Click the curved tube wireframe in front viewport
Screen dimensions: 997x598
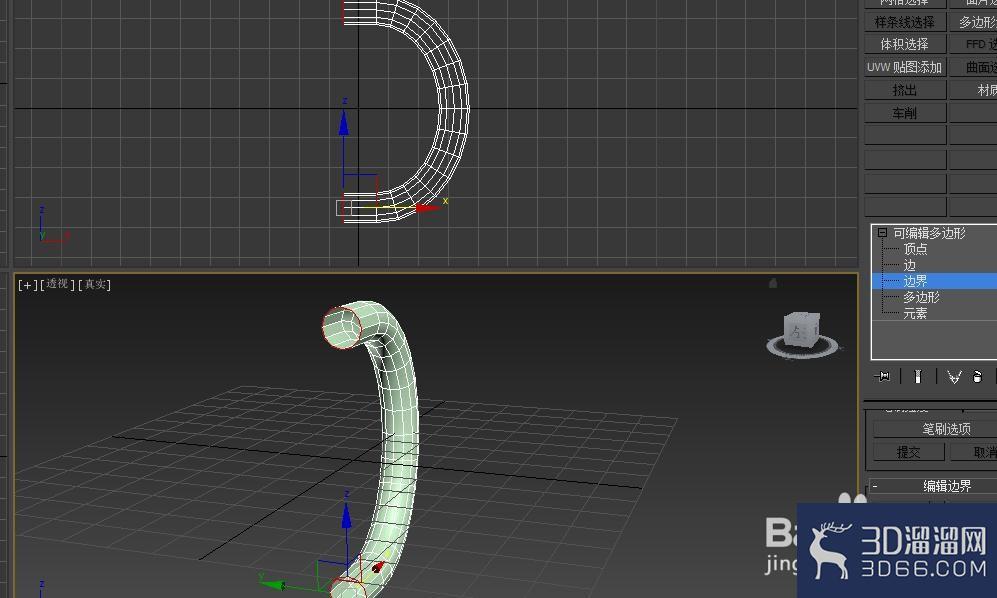(x=455, y=108)
